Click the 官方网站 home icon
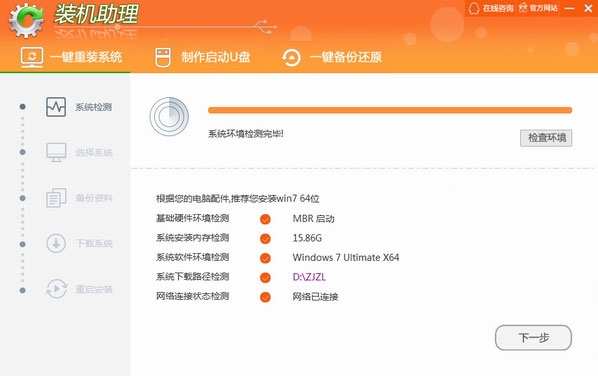Image resolution: width=598 pixels, height=376 pixels. pos(523,8)
